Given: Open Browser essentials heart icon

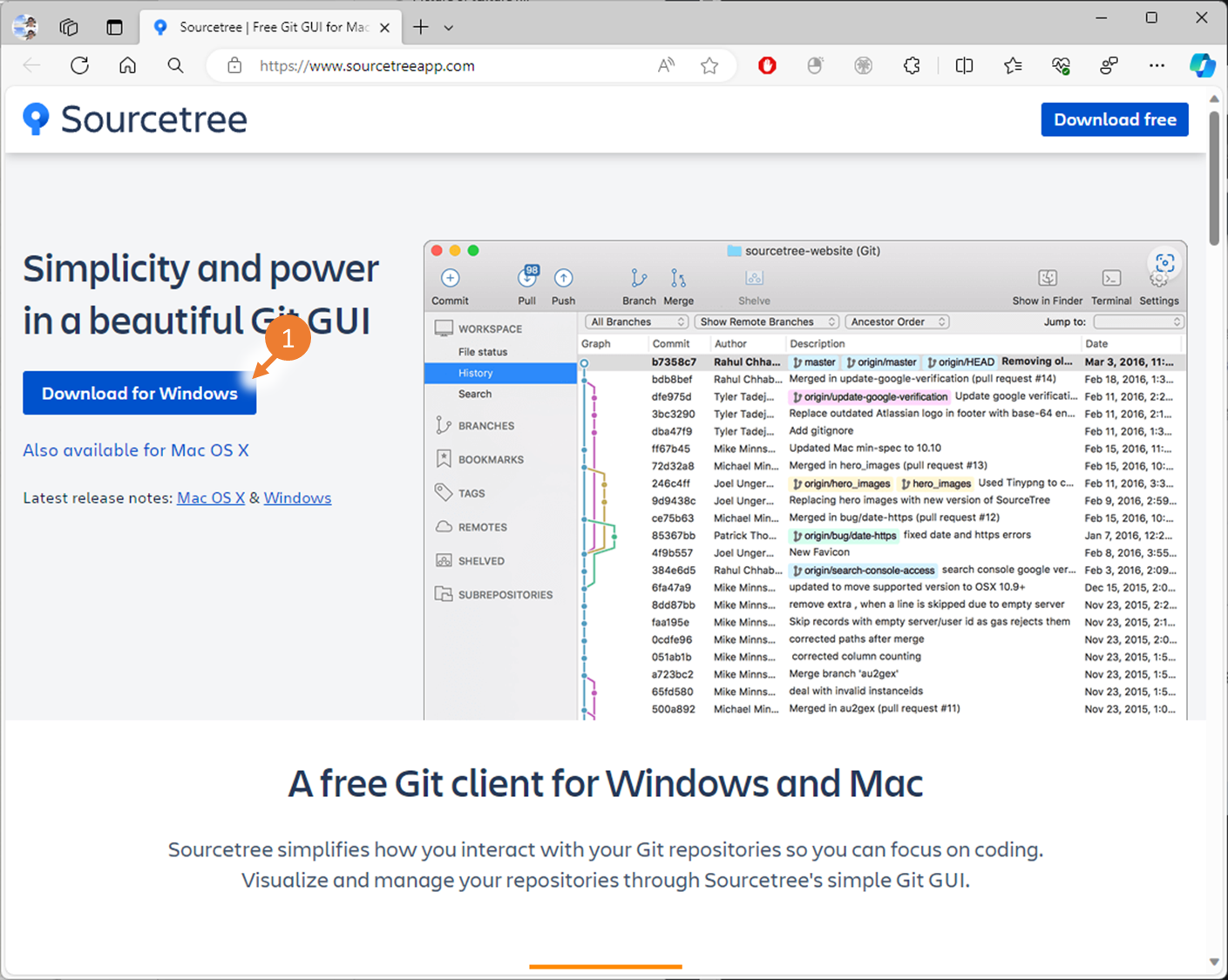Looking at the screenshot, I should (x=1061, y=65).
